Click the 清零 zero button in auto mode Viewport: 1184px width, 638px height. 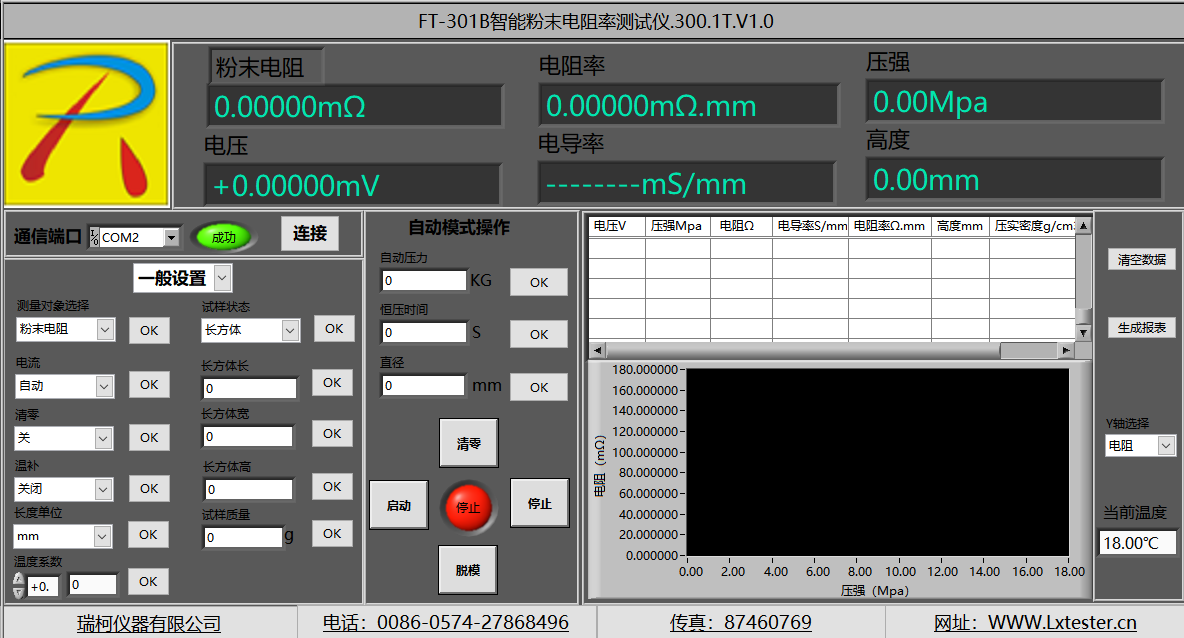pos(468,443)
